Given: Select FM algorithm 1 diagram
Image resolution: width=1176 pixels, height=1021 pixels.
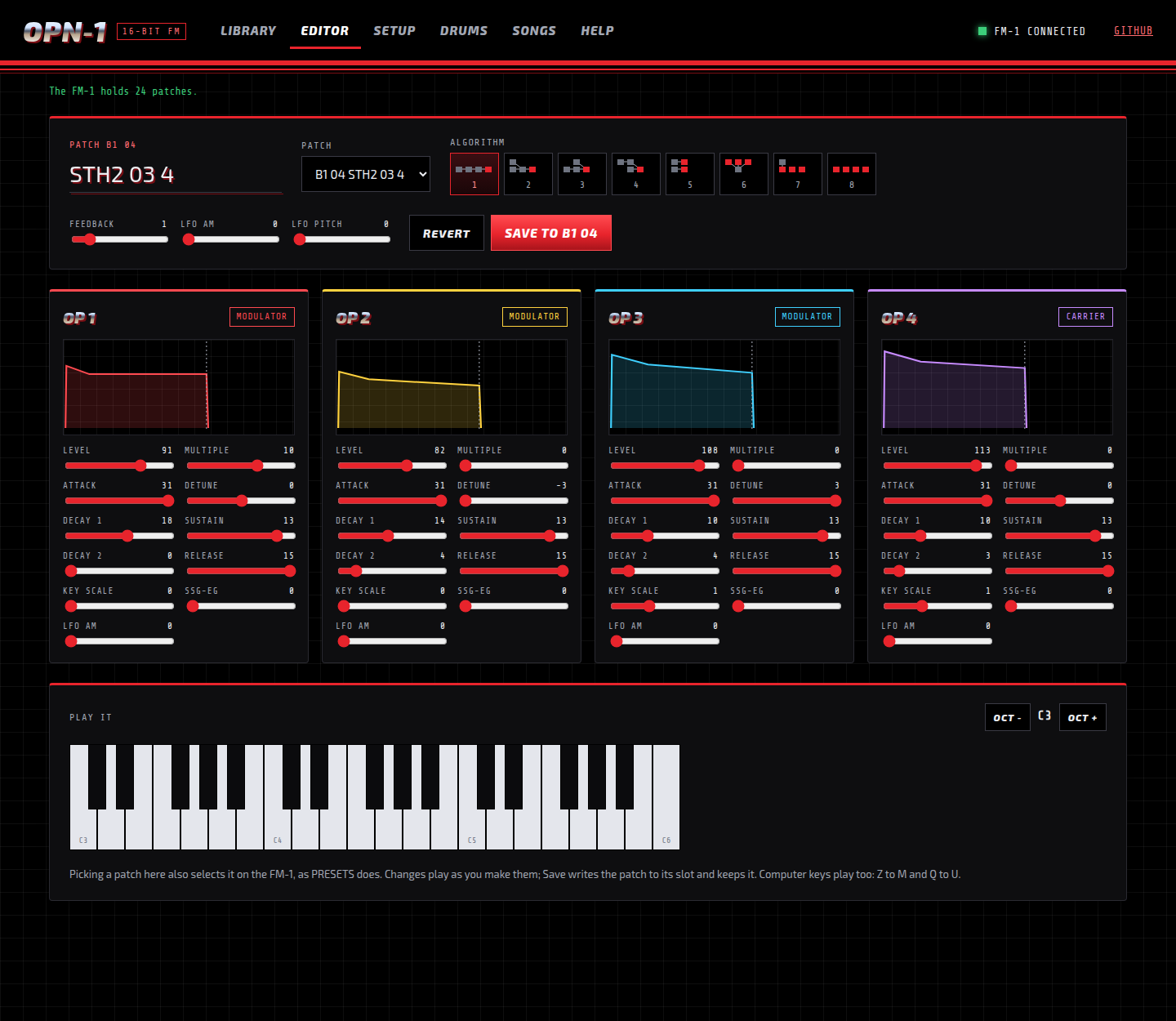Looking at the screenshot, I should point(474,174).
